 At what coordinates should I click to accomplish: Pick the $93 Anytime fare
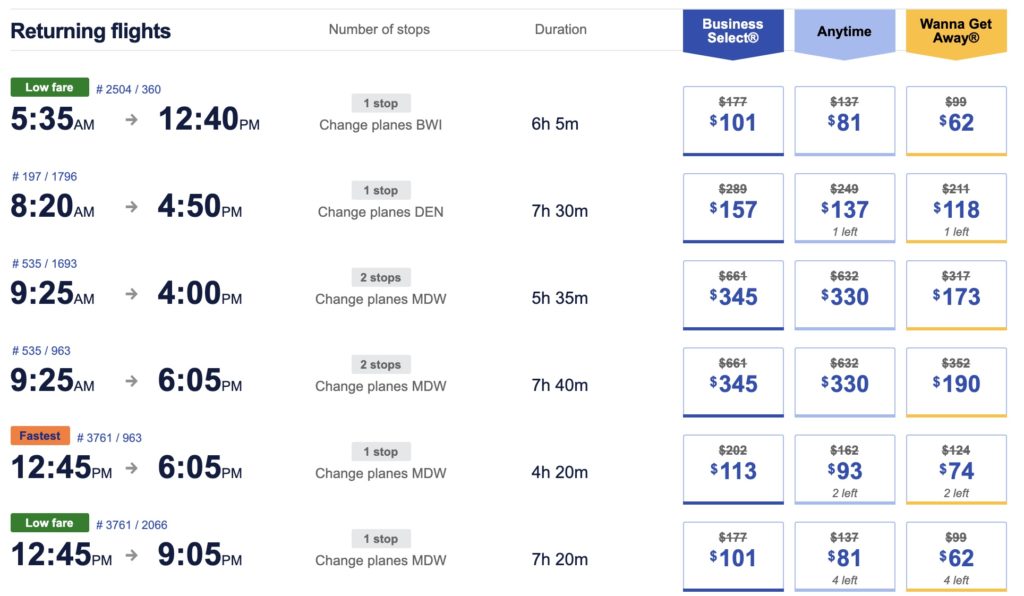(844, 469)
